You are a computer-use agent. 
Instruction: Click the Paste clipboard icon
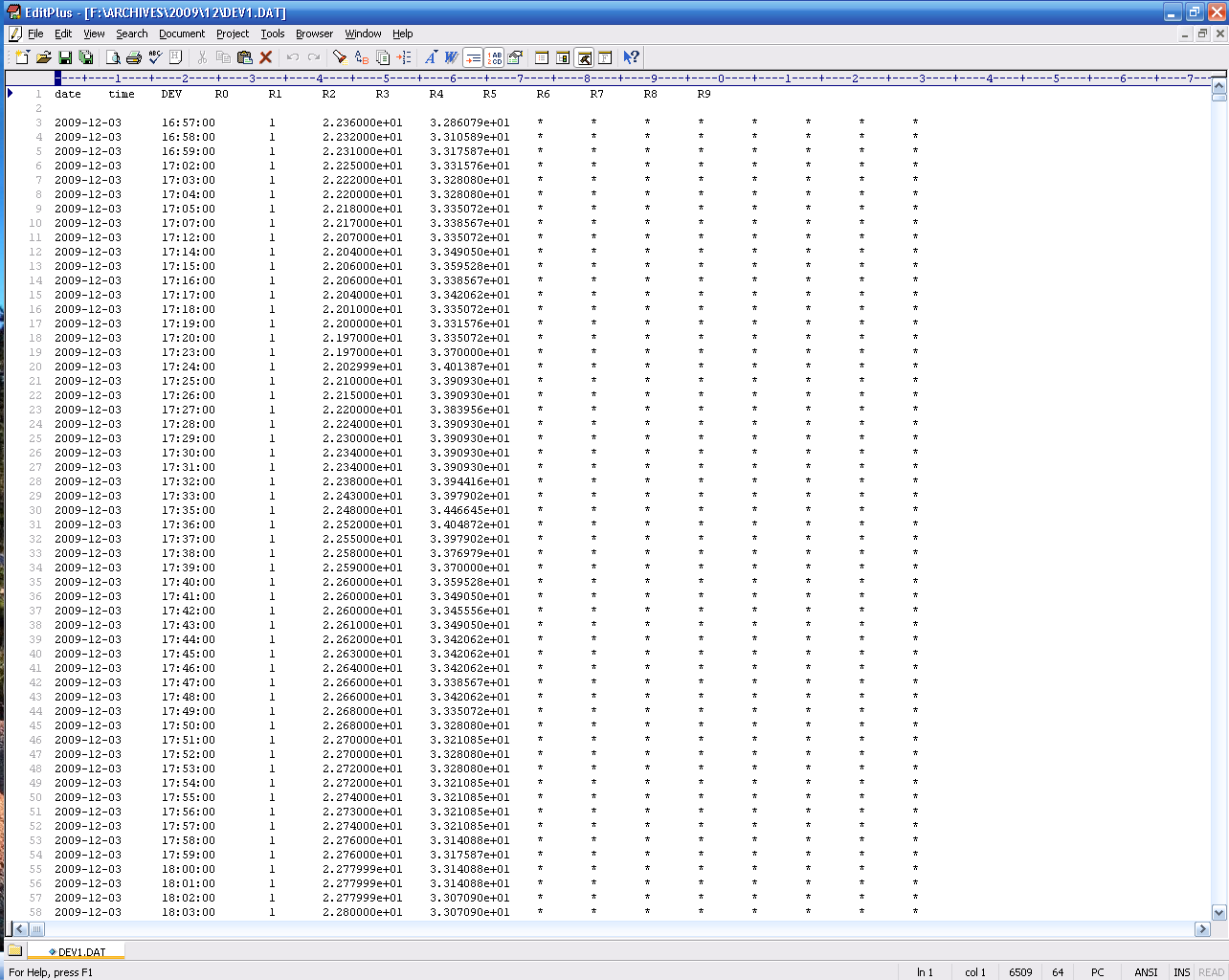[244, 57]
